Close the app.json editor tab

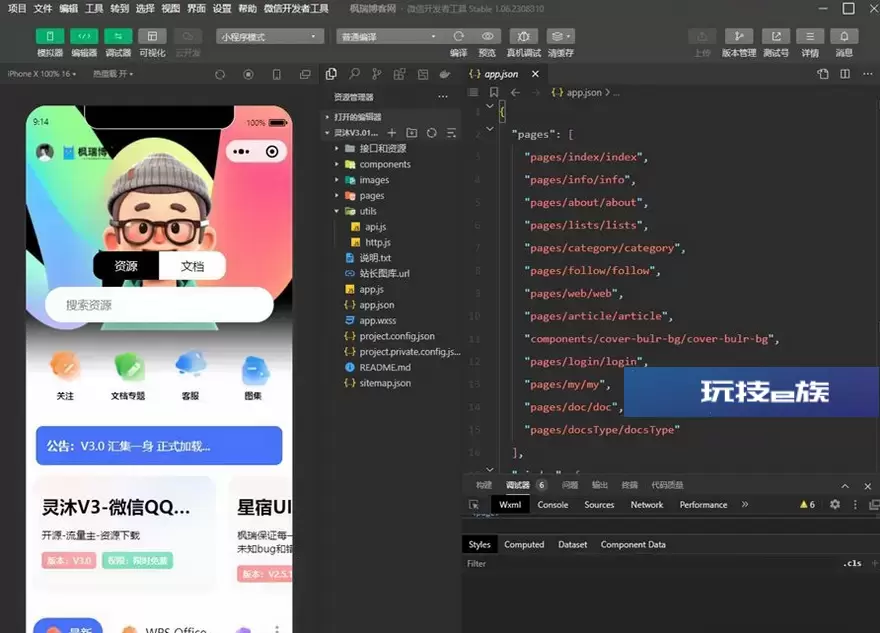[535, 74]
